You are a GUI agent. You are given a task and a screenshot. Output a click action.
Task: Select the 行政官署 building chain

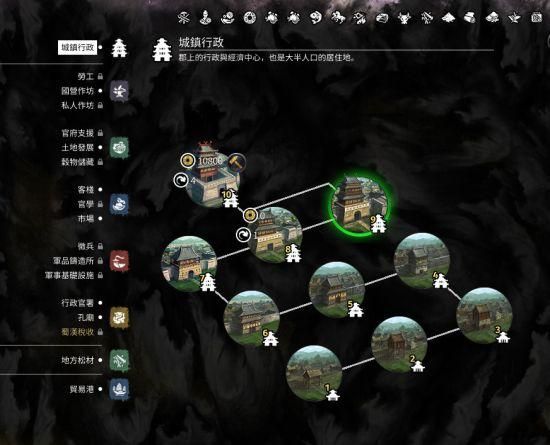coord(78,303)
